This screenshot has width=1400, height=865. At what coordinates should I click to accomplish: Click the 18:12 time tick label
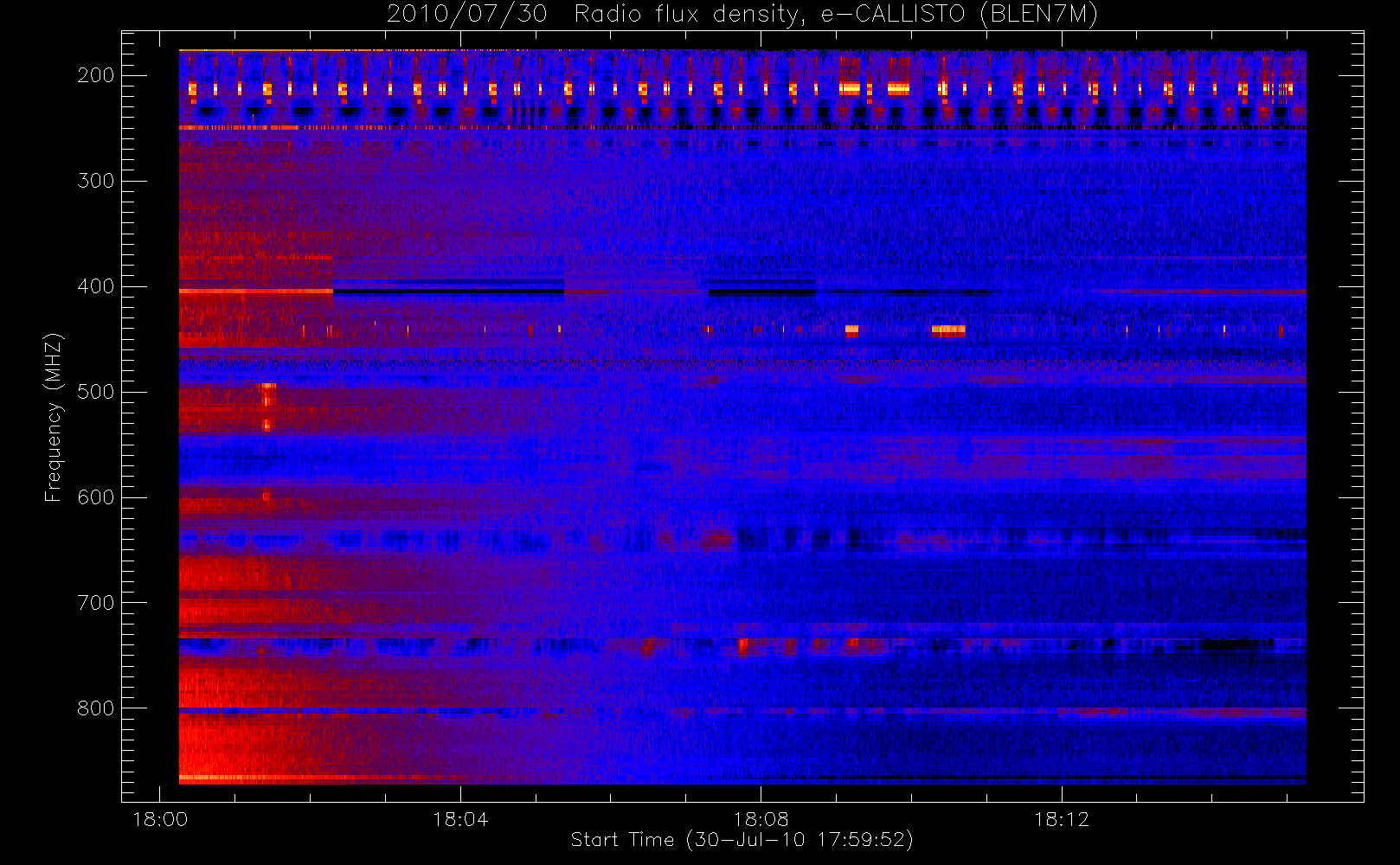(x=1062, y=819)
